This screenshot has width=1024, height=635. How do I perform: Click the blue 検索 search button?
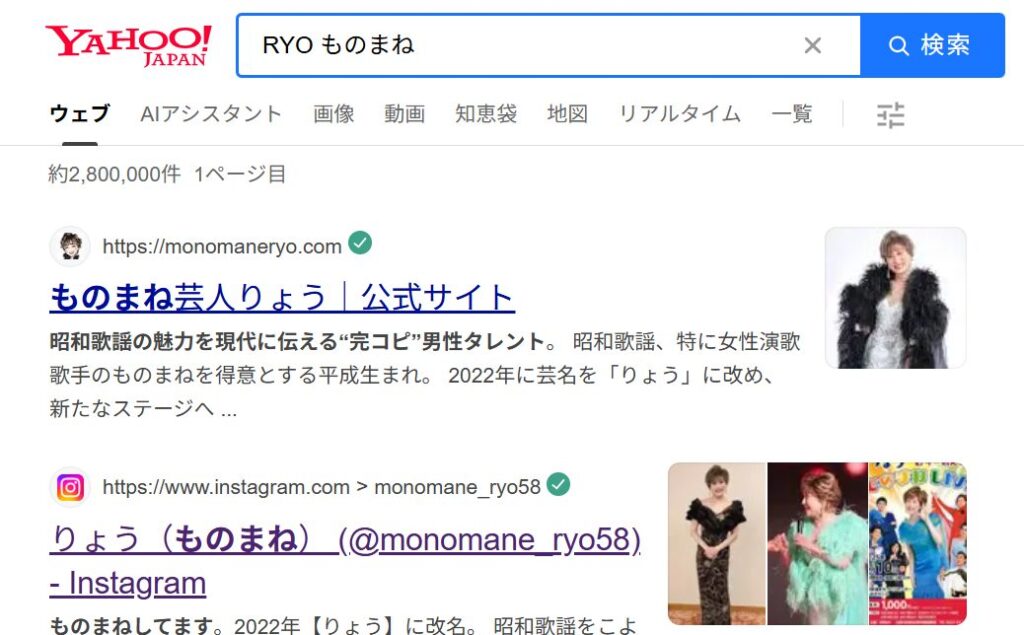[x=932, y=45]
